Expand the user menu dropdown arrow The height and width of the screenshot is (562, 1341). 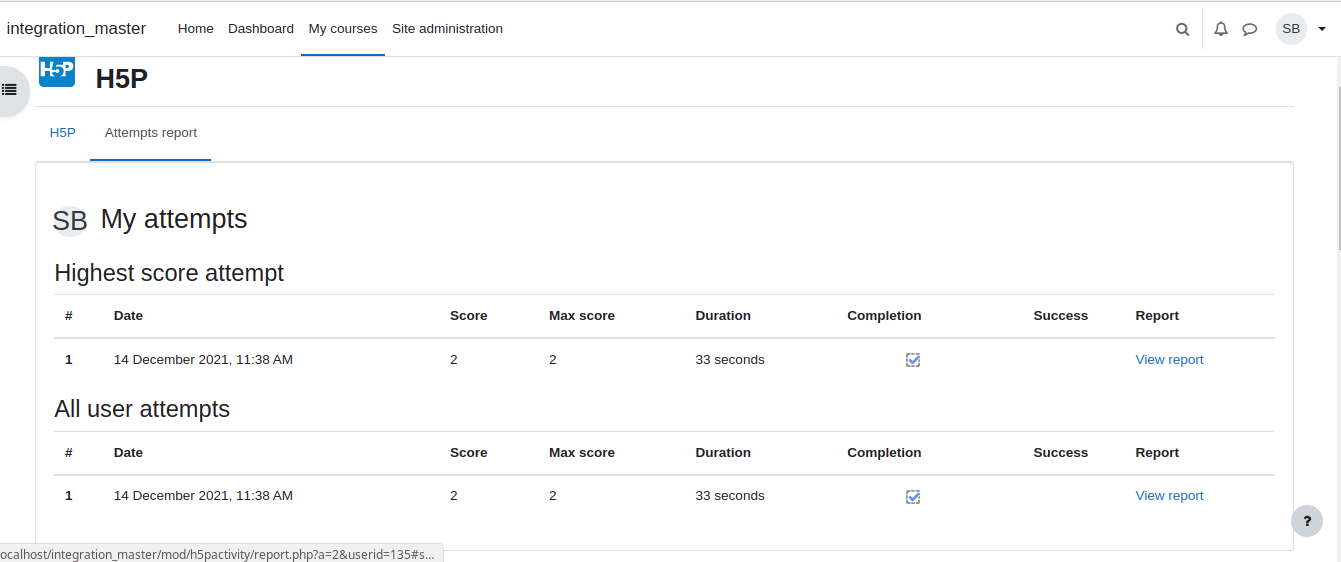[1322, 29]
